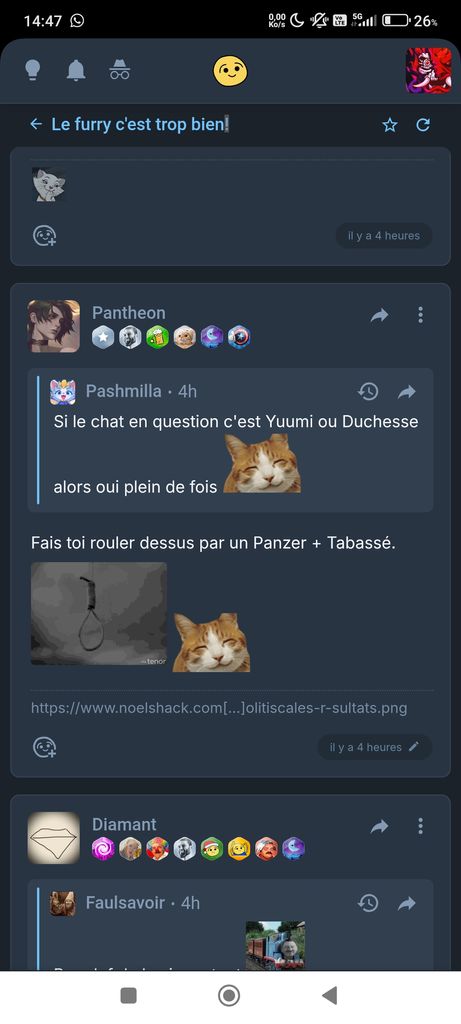View the noose GIF image
The width and height of the screenshot is (461, 1024).
99,614
